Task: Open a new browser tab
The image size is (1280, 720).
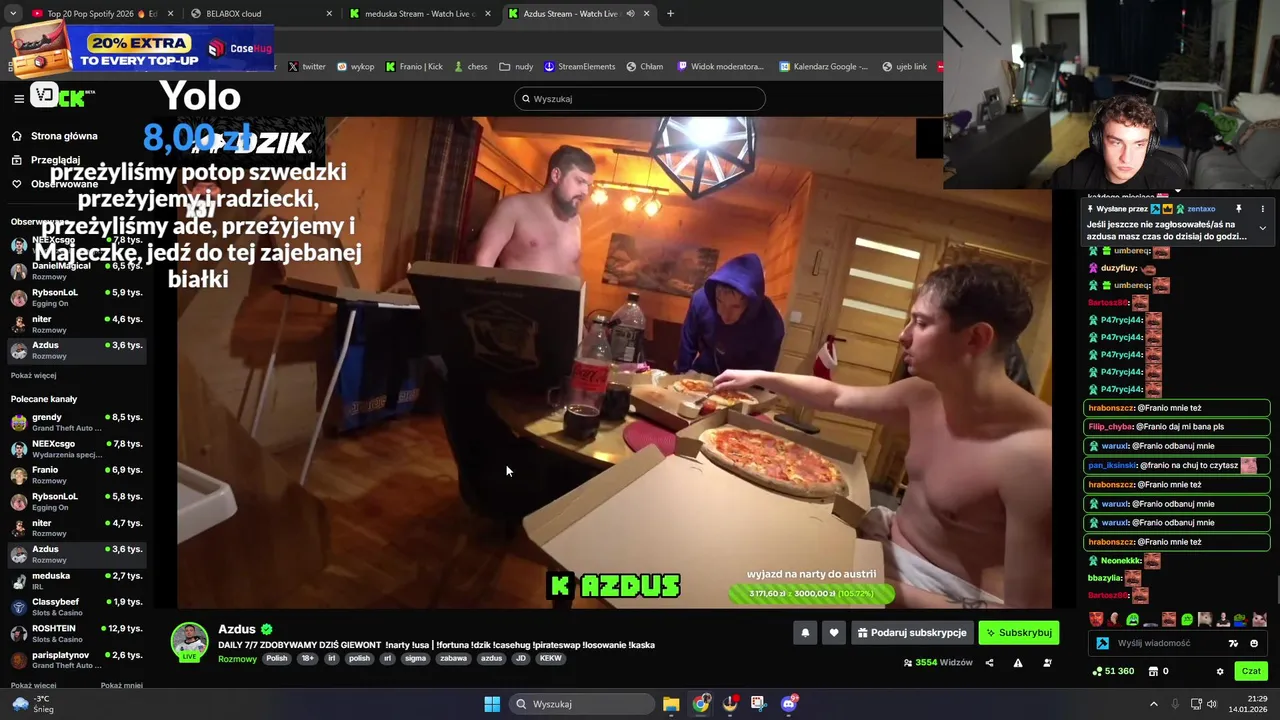Action: point(670,13)
